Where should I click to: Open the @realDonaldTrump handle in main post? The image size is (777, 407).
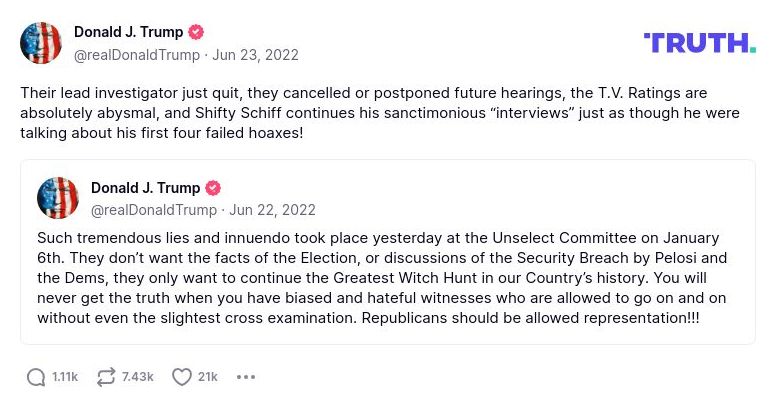136,55
